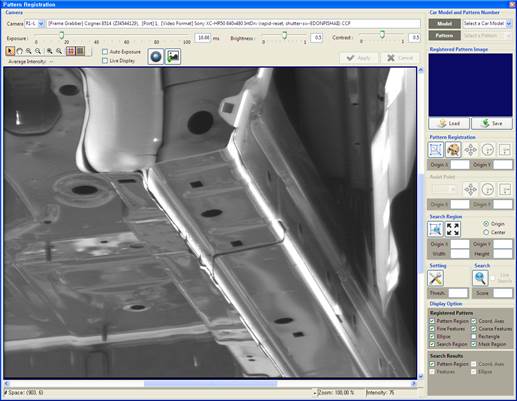Click the grid overlay tool in toolbar
Image resolution: width=517 pixels, height=401 pixels.
[x=70, y=51]
